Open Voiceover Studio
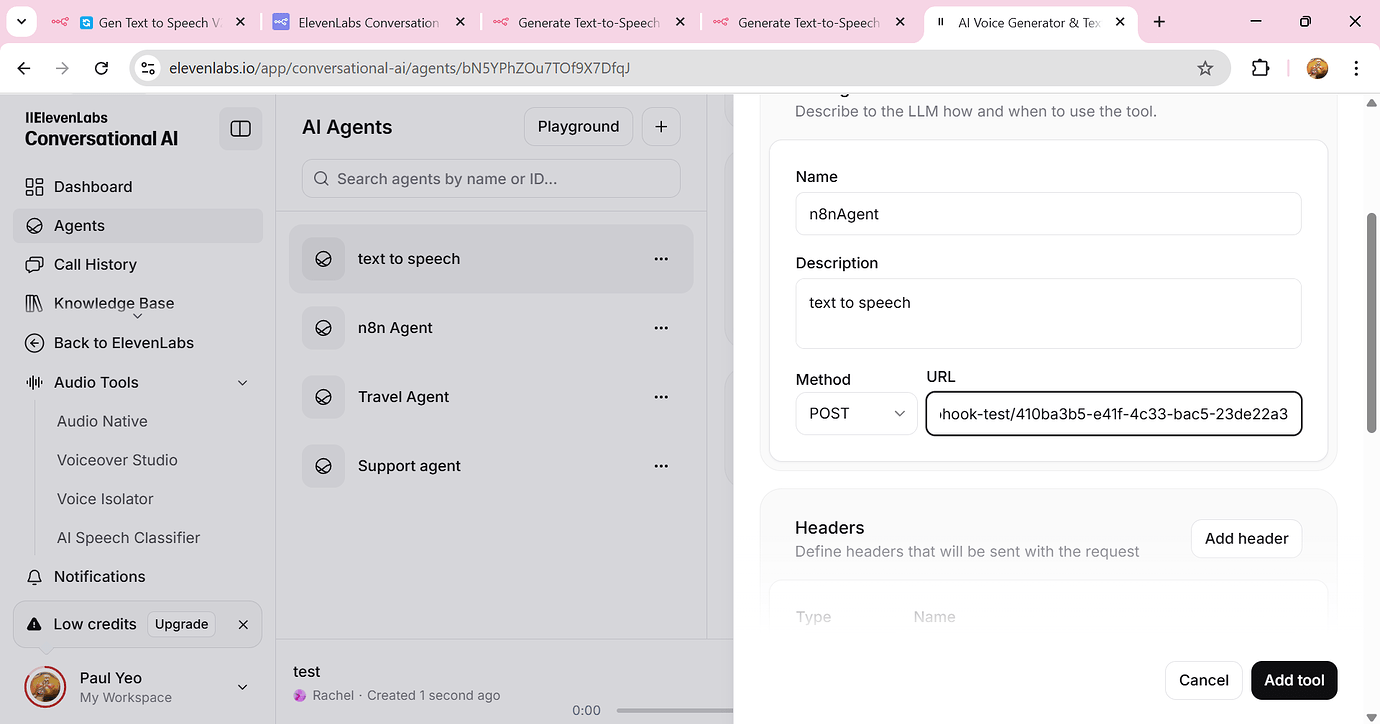1380x724 pixels. 116,459
